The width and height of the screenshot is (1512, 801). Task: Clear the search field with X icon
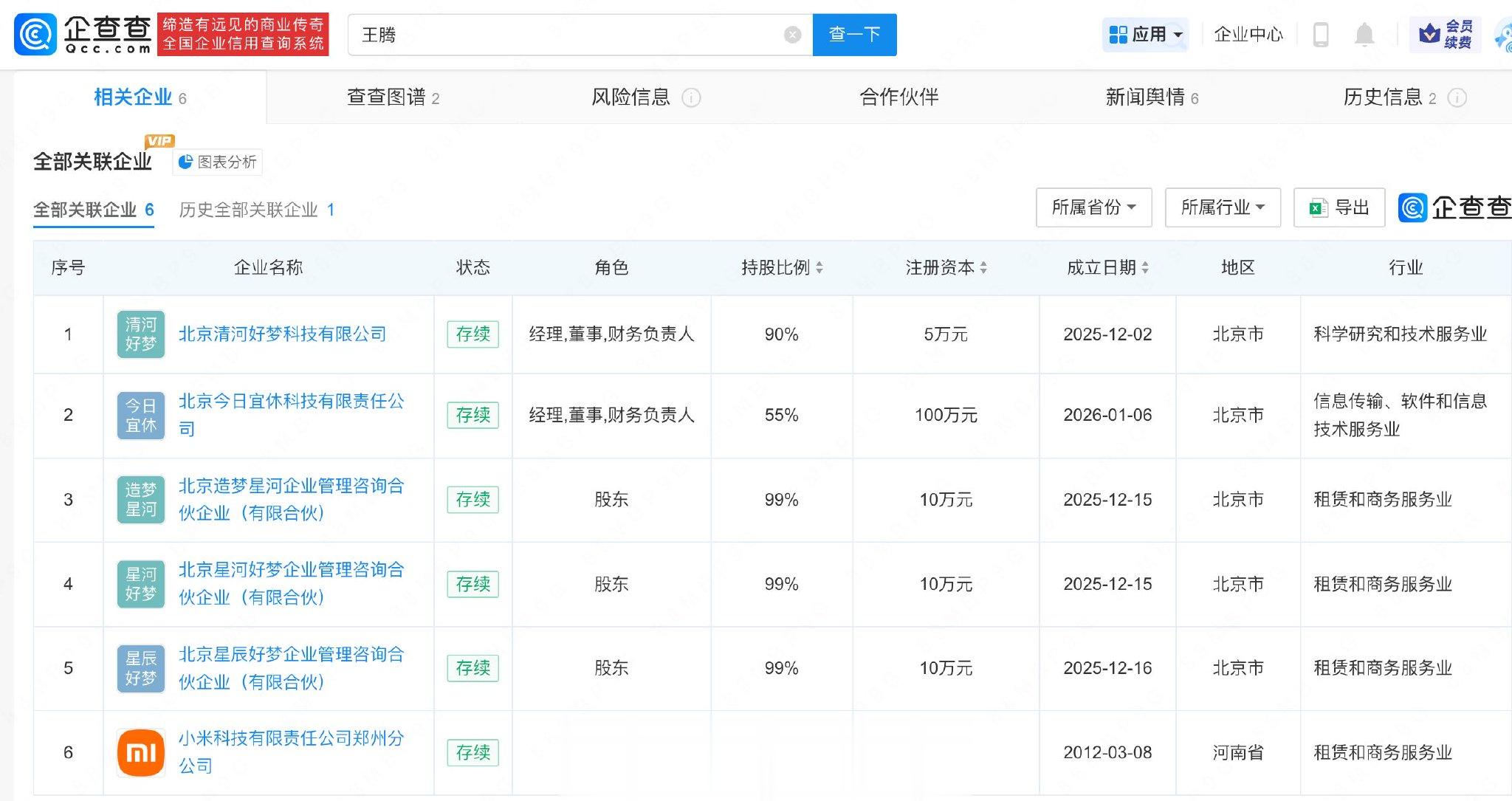tap(792, 35)
